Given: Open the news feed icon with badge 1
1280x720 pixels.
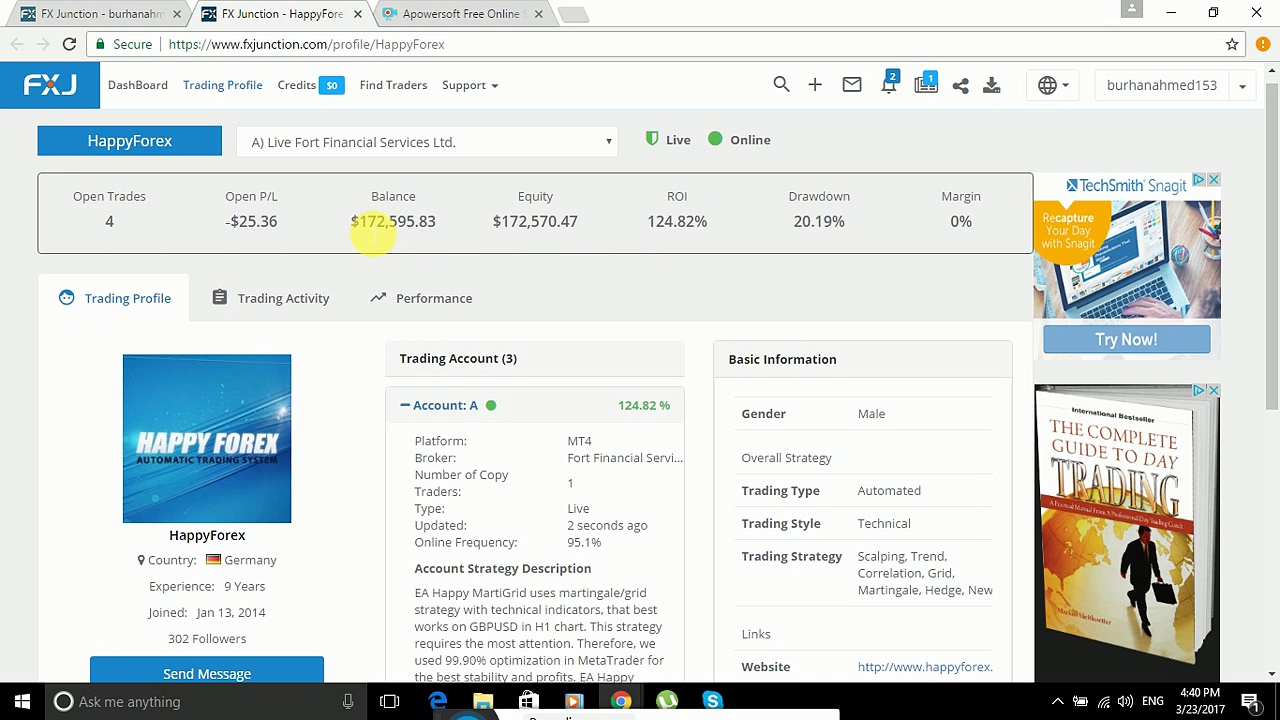Looking at the screenshot, I should pos(926,84).
